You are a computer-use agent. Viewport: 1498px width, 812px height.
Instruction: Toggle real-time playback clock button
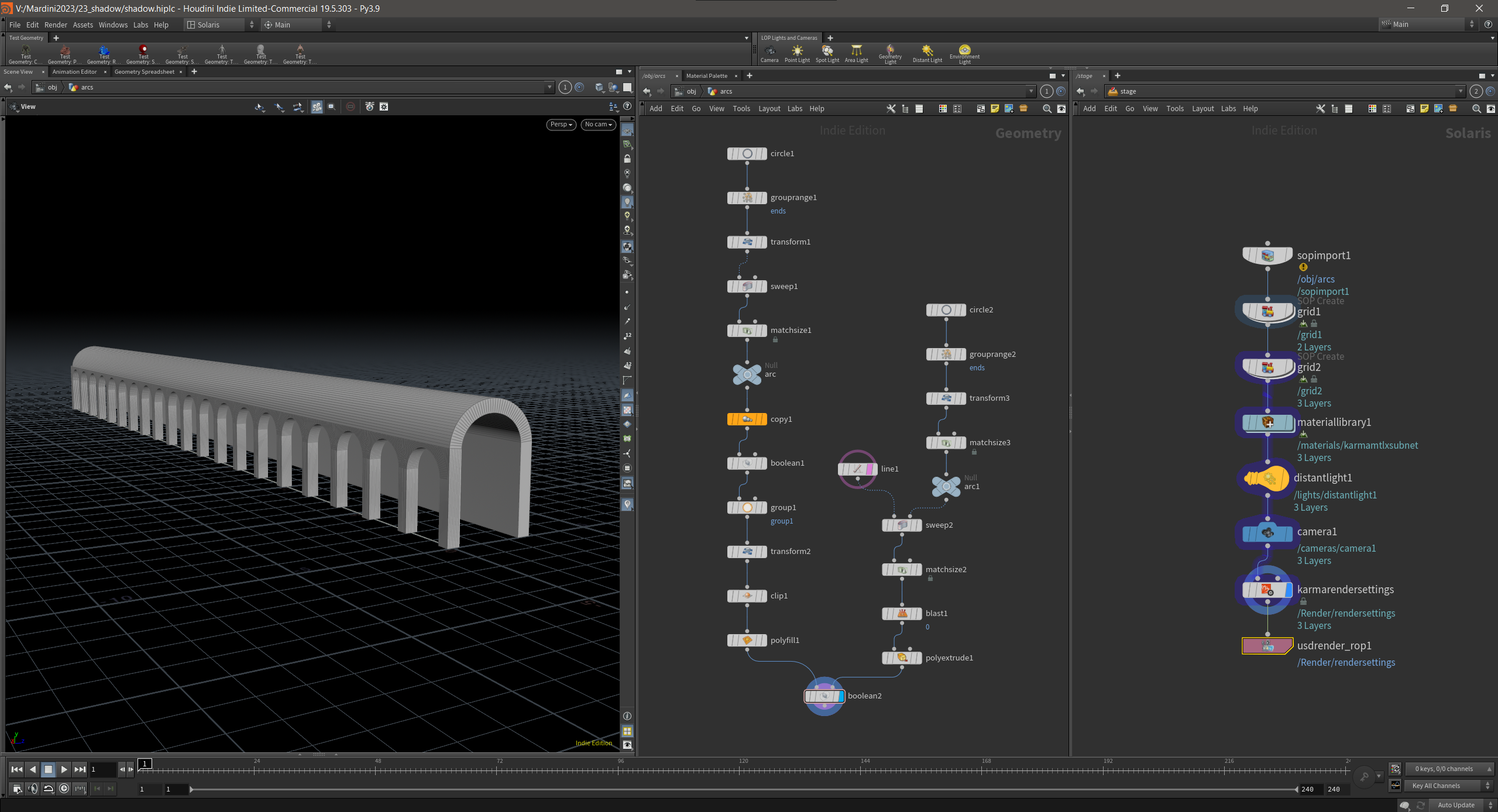(64, 789)
